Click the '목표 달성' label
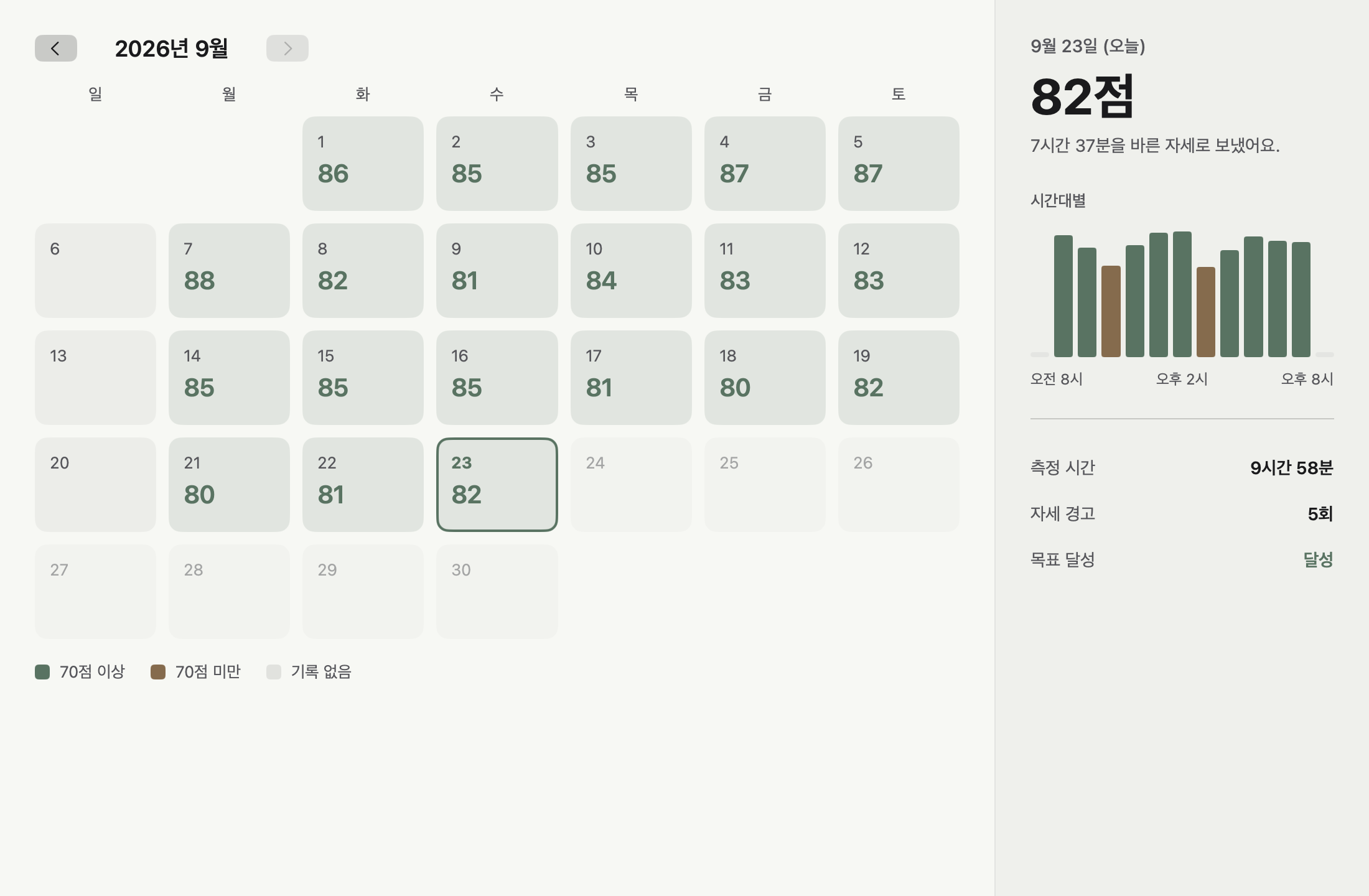This screenshot has height=896, width=1369. (1063, 560)
